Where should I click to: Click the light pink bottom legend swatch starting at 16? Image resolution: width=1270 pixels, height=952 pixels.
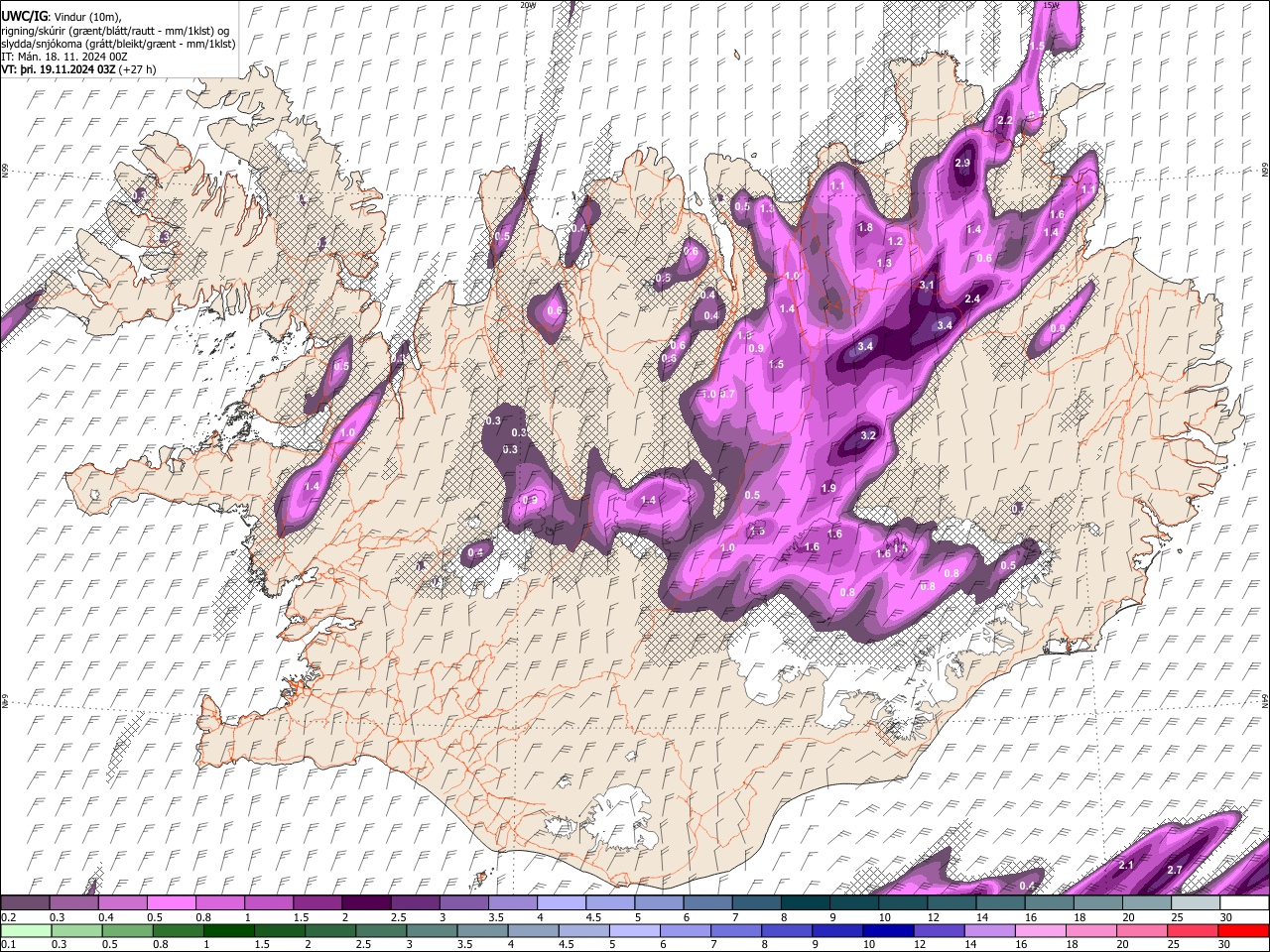tap(1040, 930)
